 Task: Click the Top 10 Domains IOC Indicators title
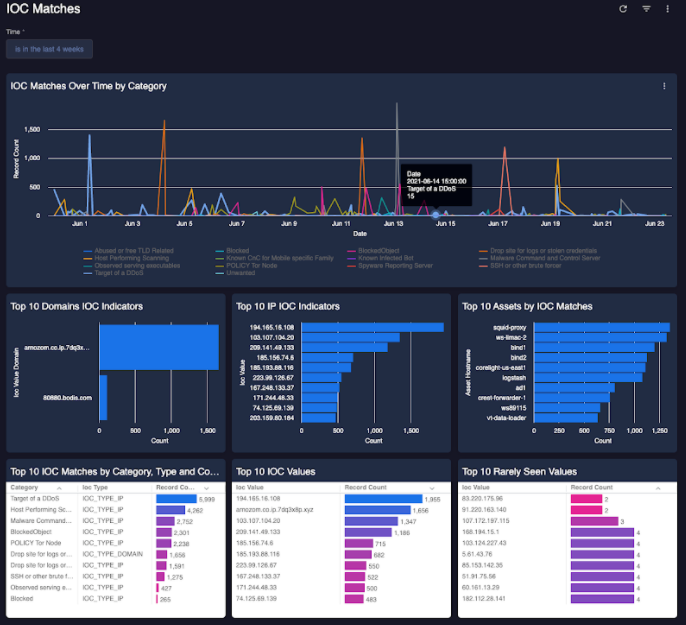click(77, 306)
